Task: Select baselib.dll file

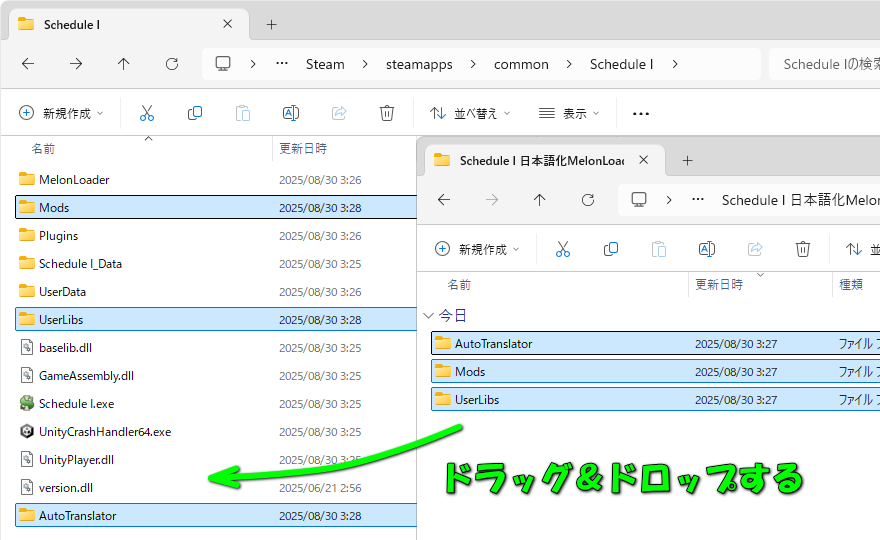Action: coord(216,347)
